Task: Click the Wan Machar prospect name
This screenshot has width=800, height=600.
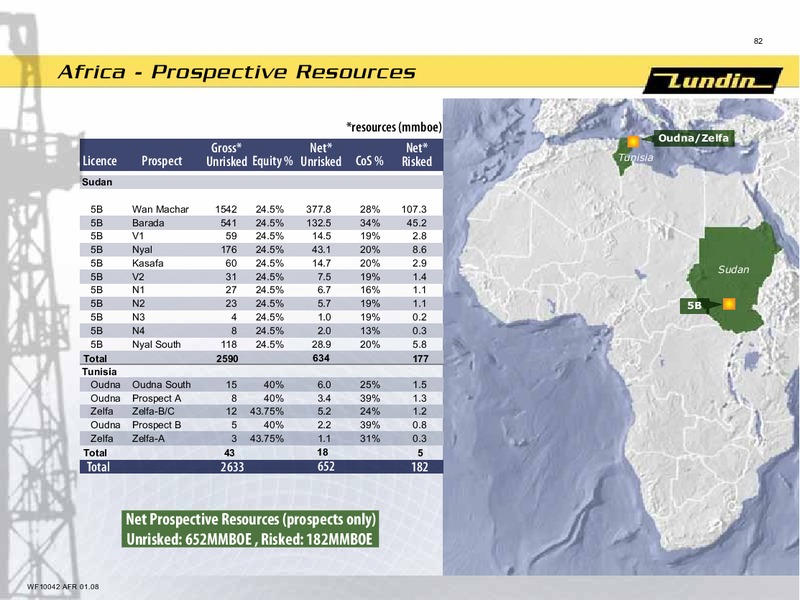Action: point(160,209)
